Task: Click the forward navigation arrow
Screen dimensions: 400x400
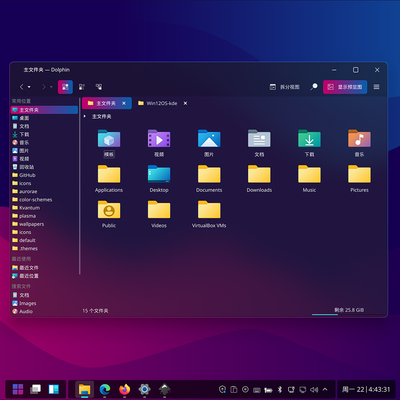Action: [x=43, y=87]
